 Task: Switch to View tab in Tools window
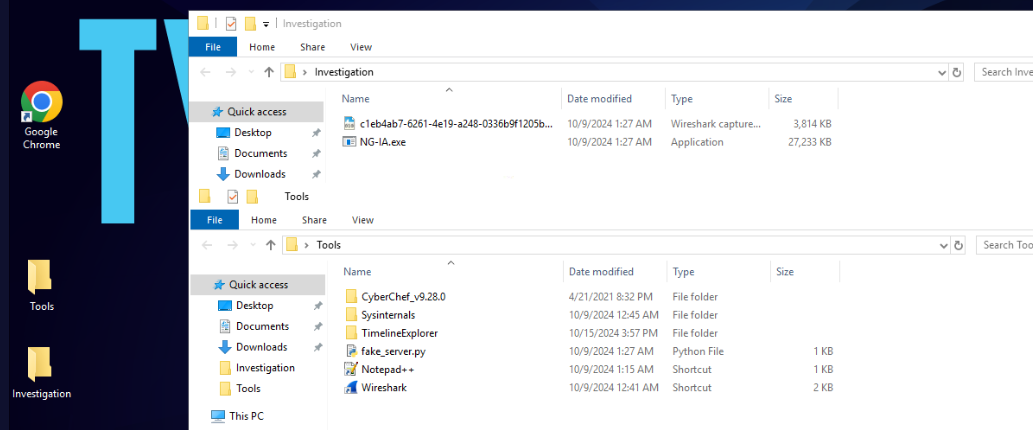pos(362,220)
